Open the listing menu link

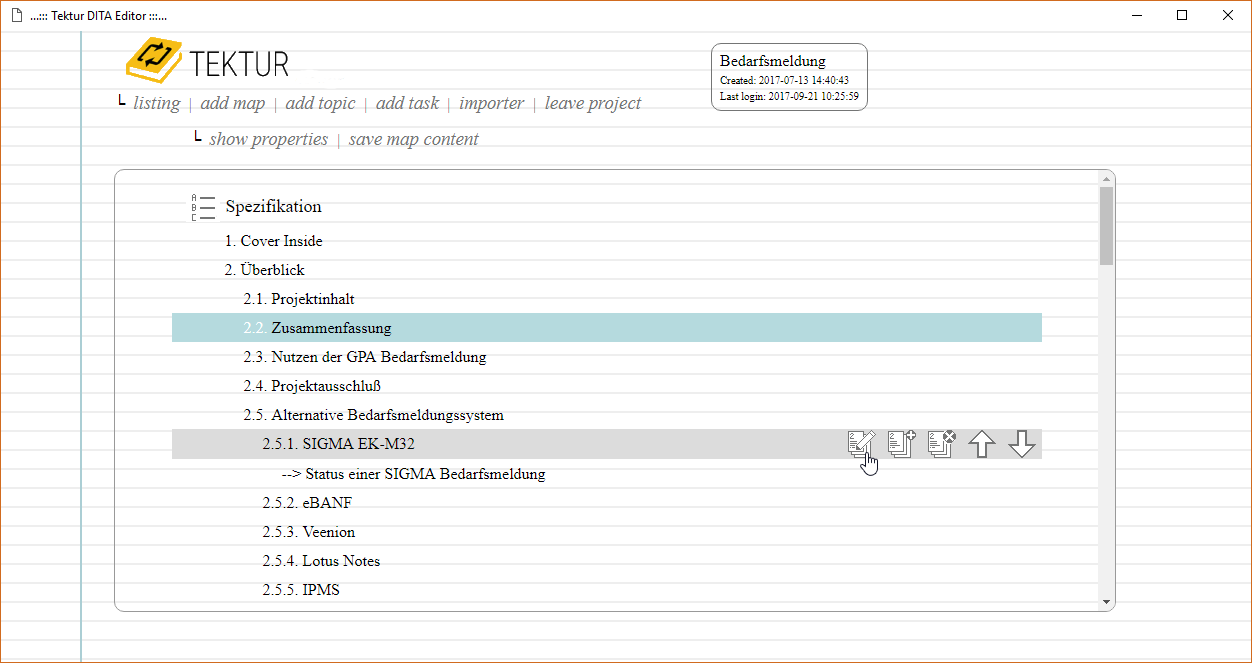[x=156, y=103]
